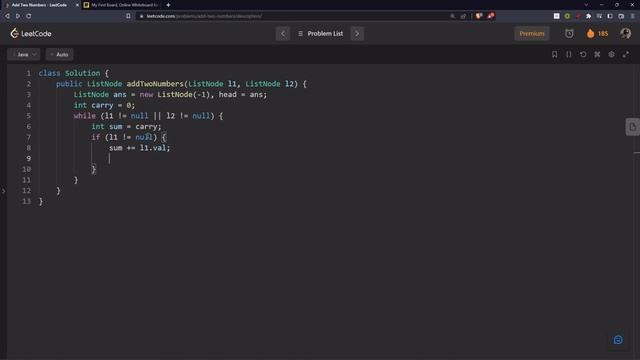
Task: Open the alarm clock timer
Action: (x=569, y=33)
